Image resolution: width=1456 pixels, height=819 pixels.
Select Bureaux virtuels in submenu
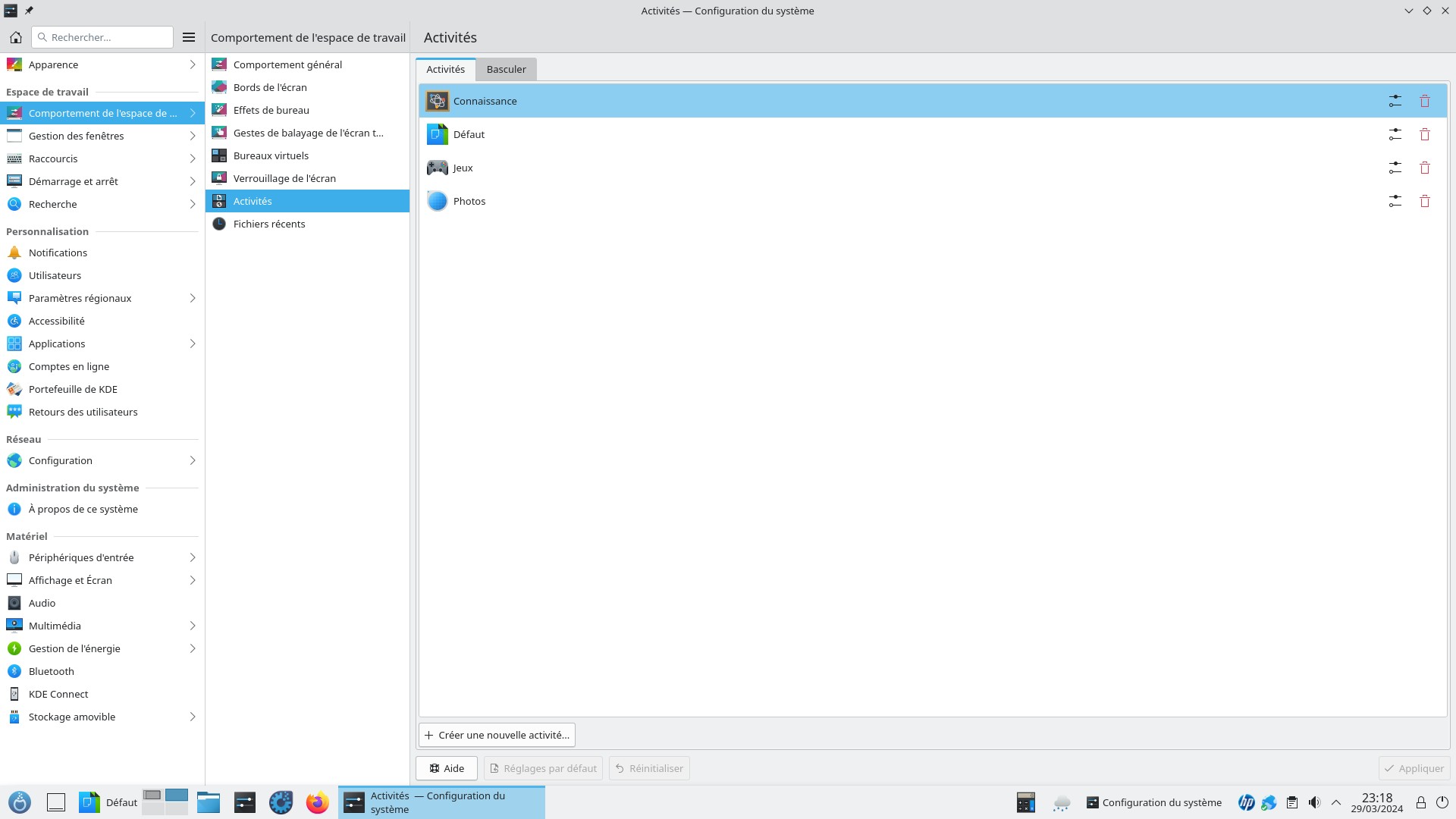271,155
